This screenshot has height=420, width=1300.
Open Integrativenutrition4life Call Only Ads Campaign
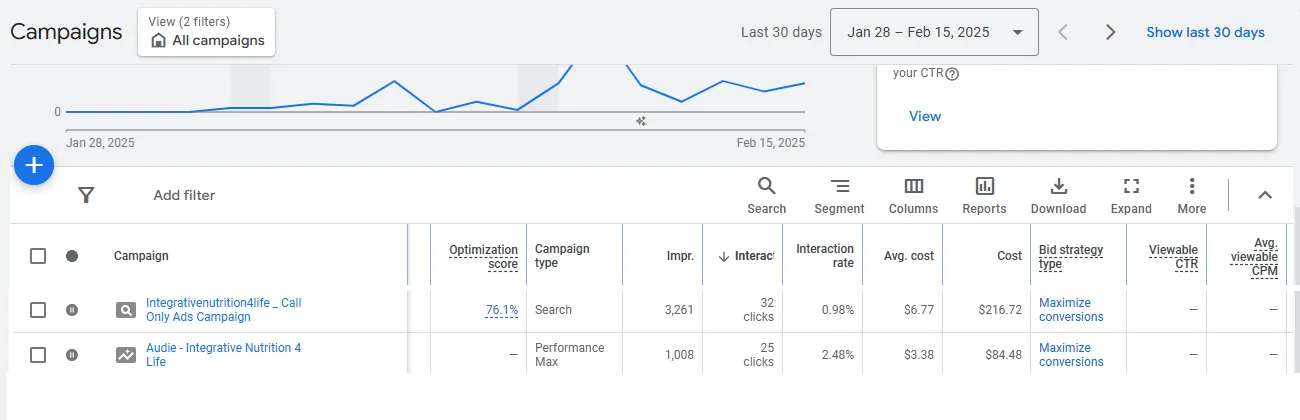pos(223,310)
